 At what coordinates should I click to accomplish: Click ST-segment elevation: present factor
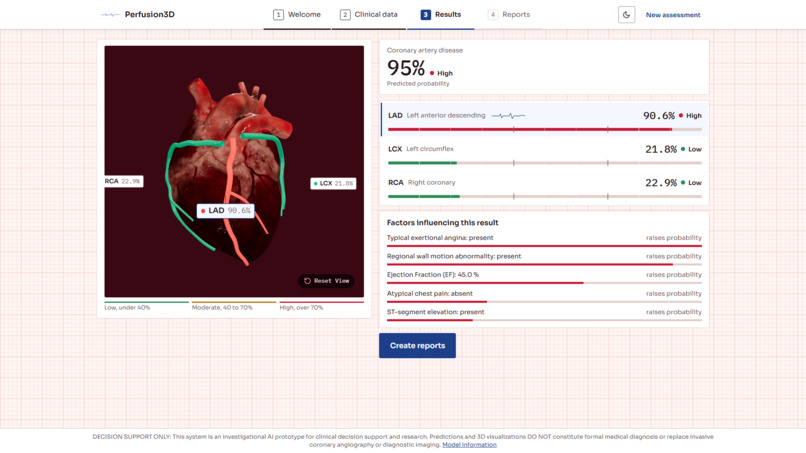tap(544, 315)
